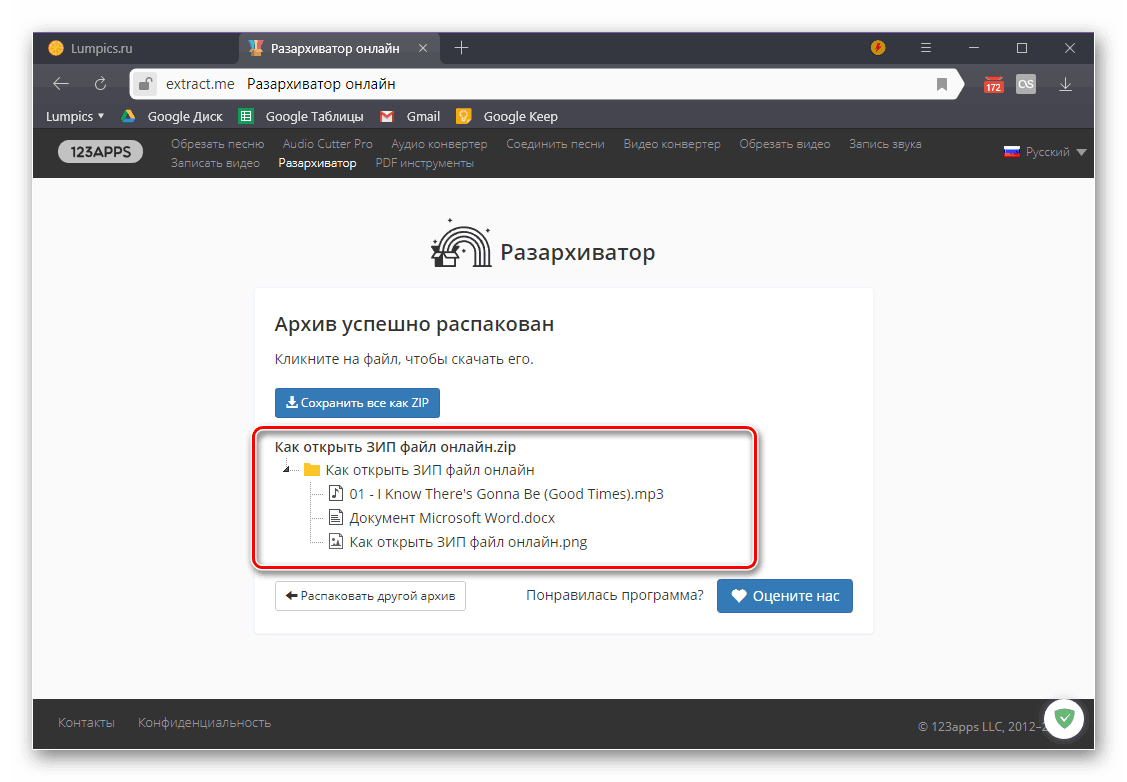Click the lock icon in the address bar
Image resolution: width=1127 pixels, height=782 pixels.
pyautogui.click(x=146, y=84)
